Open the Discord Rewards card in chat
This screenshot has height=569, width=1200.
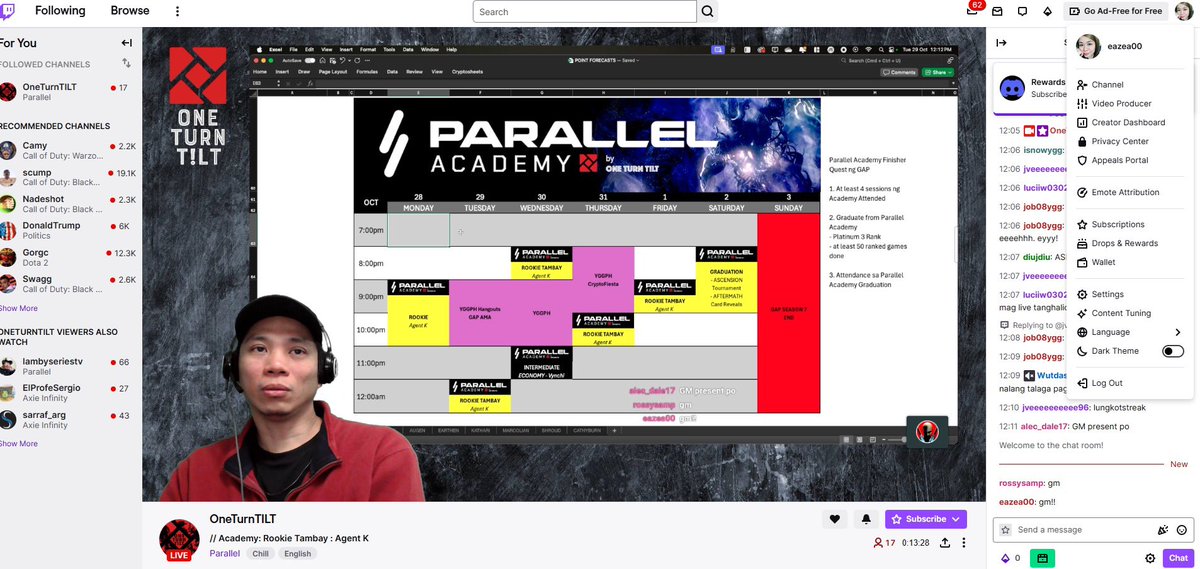(1030, 88)
